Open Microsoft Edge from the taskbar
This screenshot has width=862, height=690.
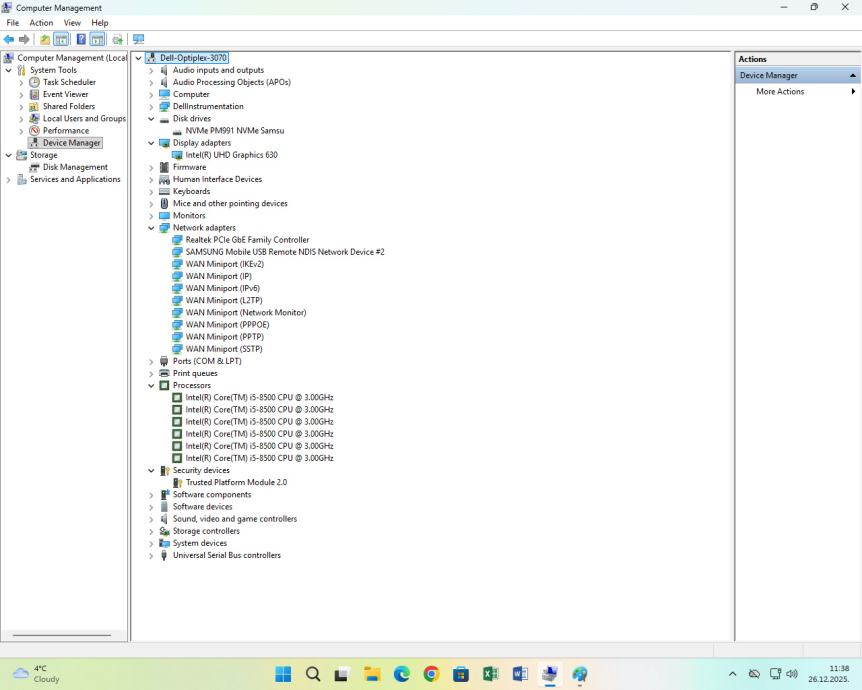[402, 674]
